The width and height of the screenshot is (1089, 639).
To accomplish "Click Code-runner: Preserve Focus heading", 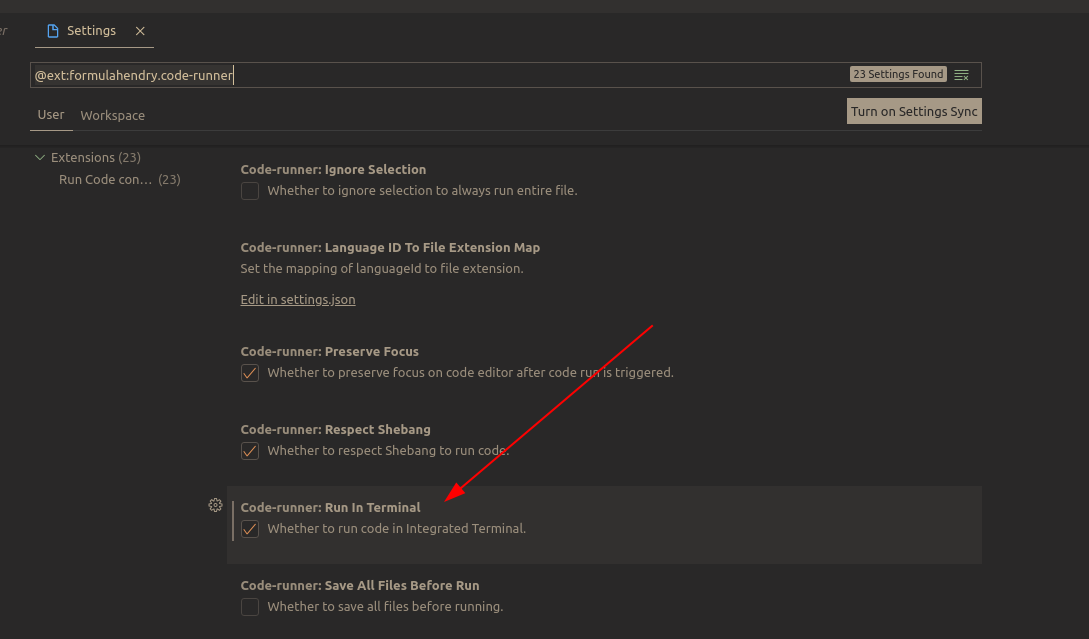I will point(330,351).
